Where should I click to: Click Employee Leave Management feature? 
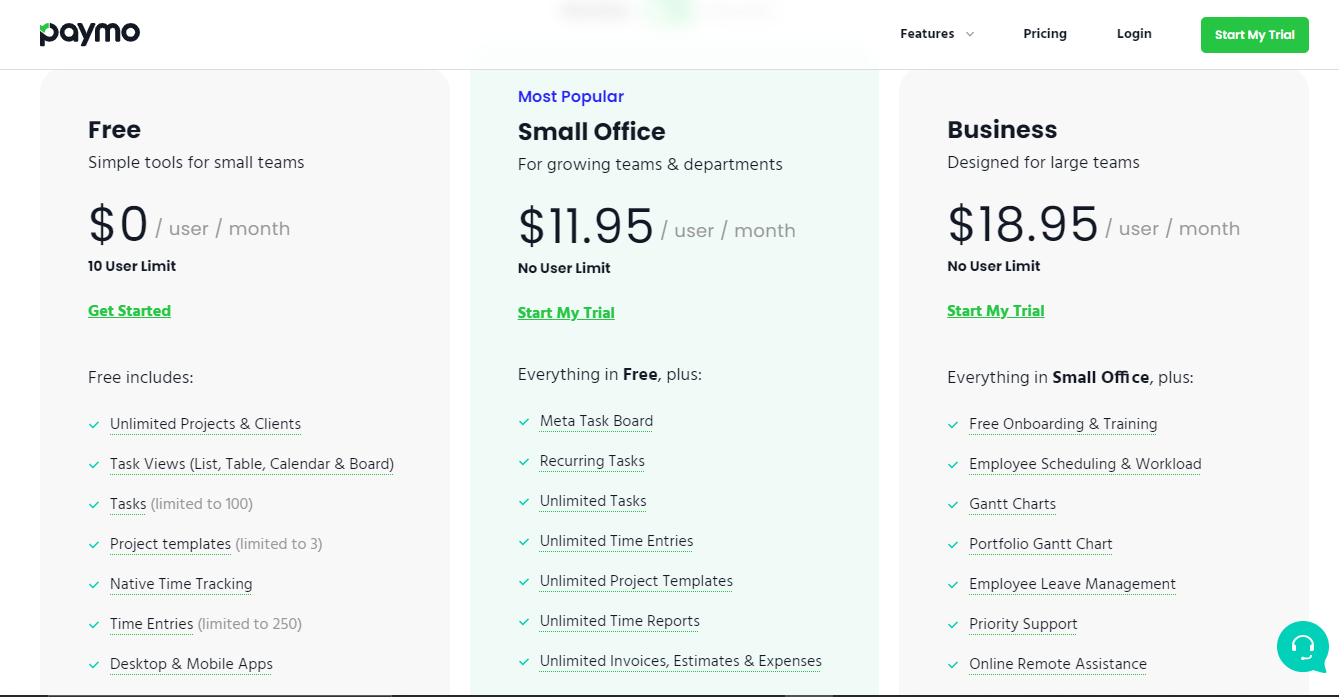1072,584
